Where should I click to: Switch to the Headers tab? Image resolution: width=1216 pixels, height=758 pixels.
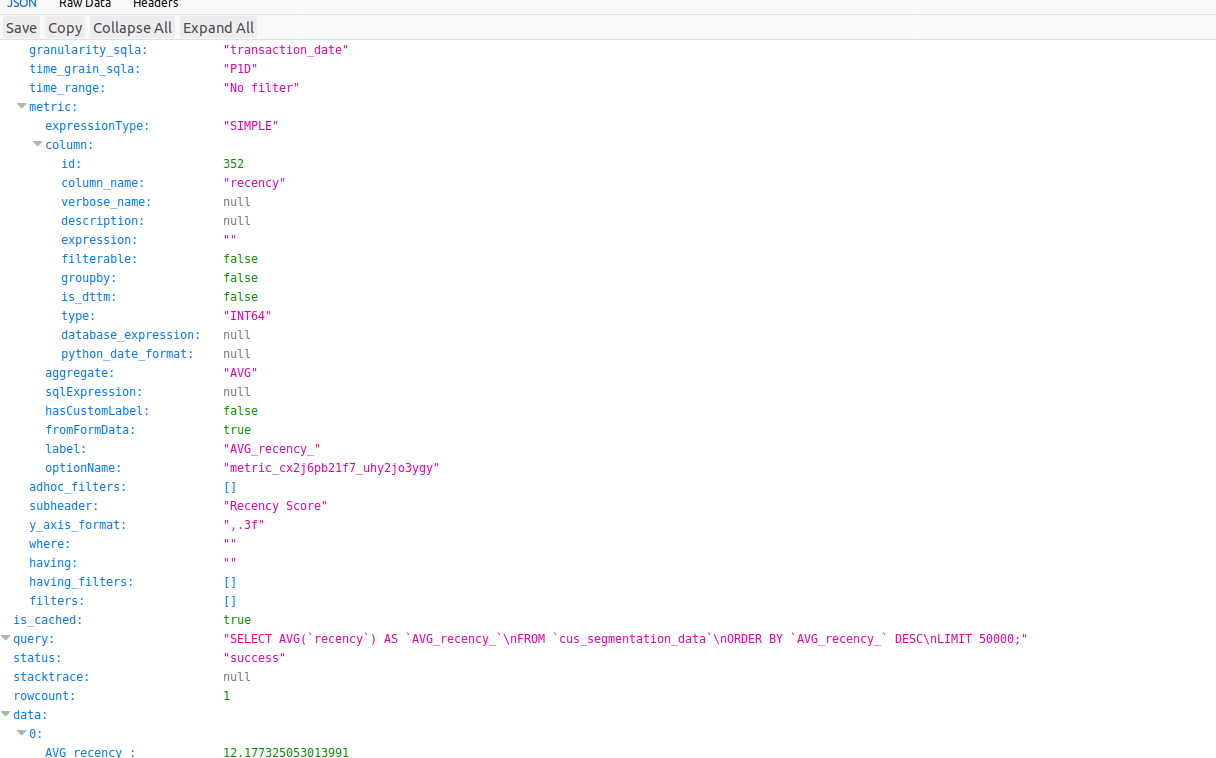[155, 5]
